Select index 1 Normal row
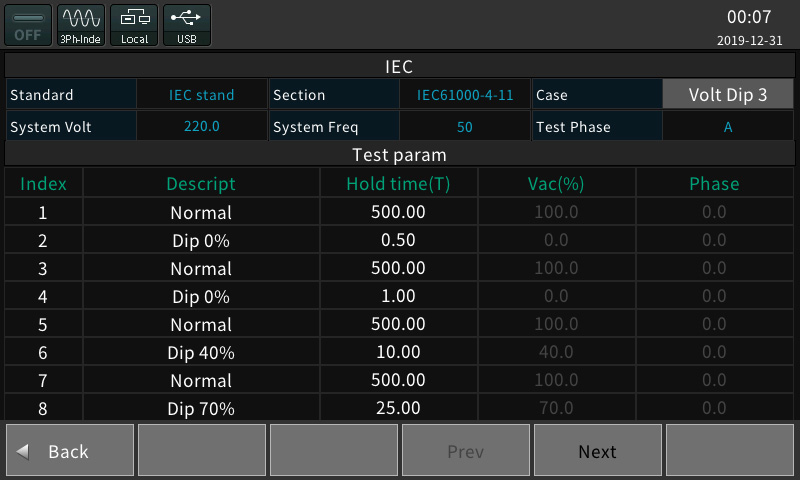Image resolution: width=800 pixels, height=480 pixels. 399,212
